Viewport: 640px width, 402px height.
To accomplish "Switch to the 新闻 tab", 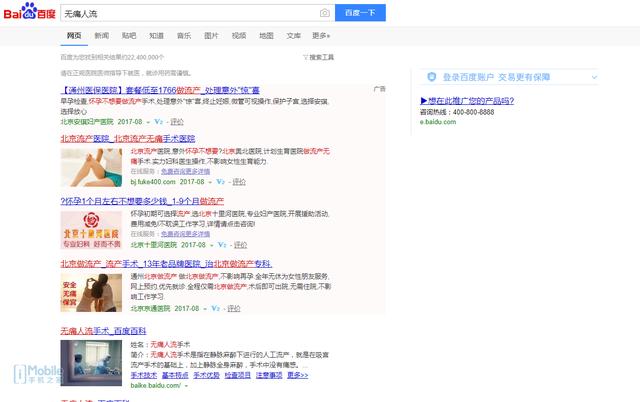I will click(x=102, y=35).
